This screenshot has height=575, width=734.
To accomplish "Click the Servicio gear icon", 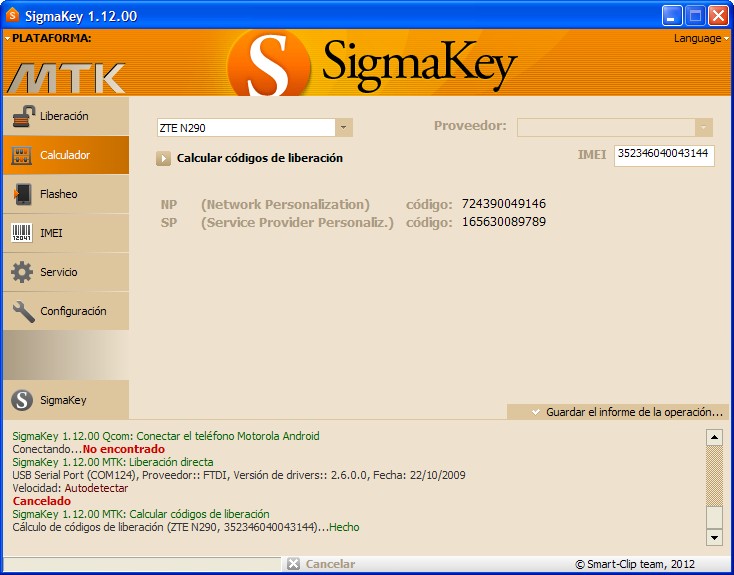I will point(22,272).
